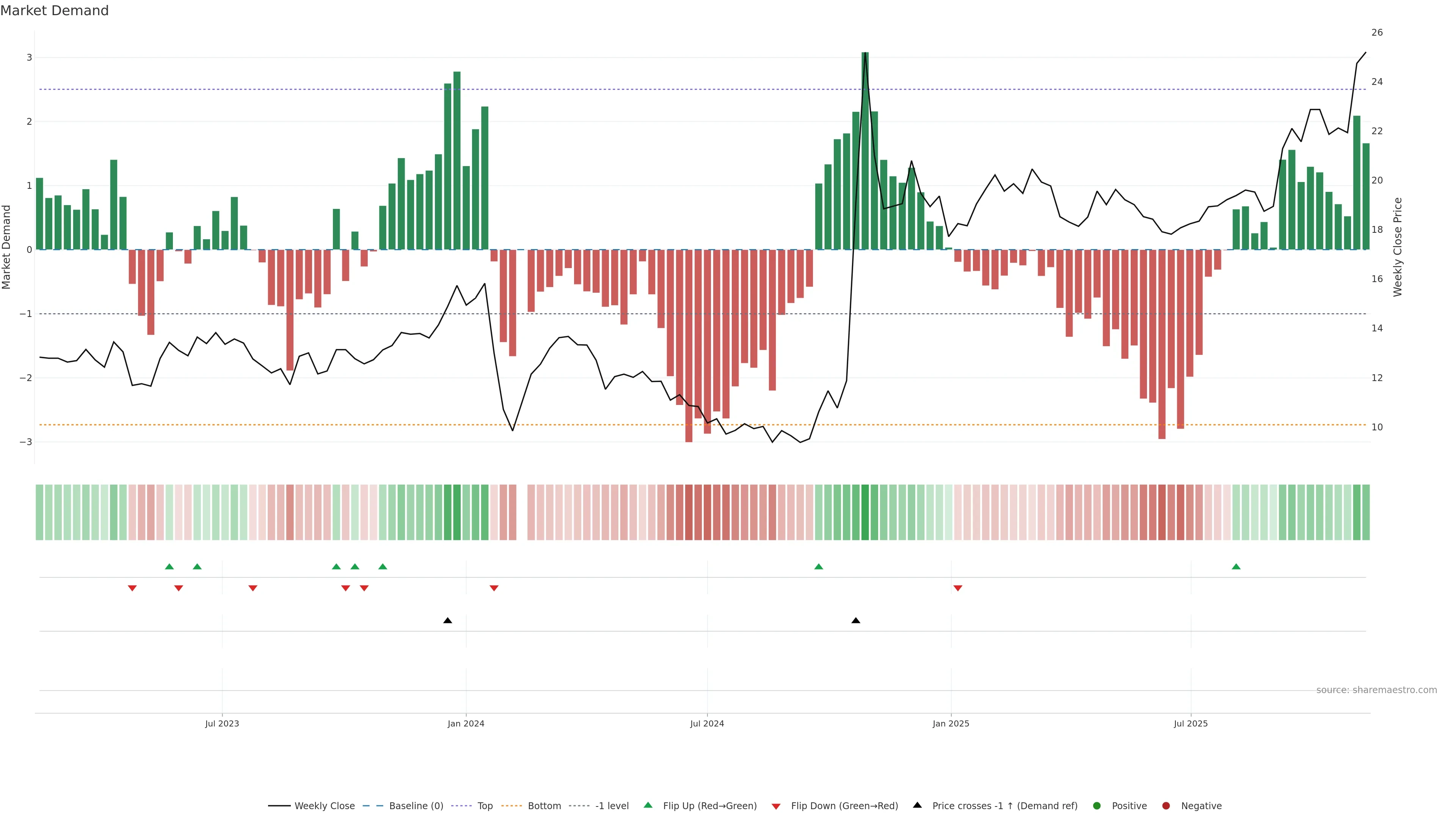This screenshot has height=819, width=1456.
Task: Click the Market Demand chart title
Action: pyautogui.click(x=54, y=11)
